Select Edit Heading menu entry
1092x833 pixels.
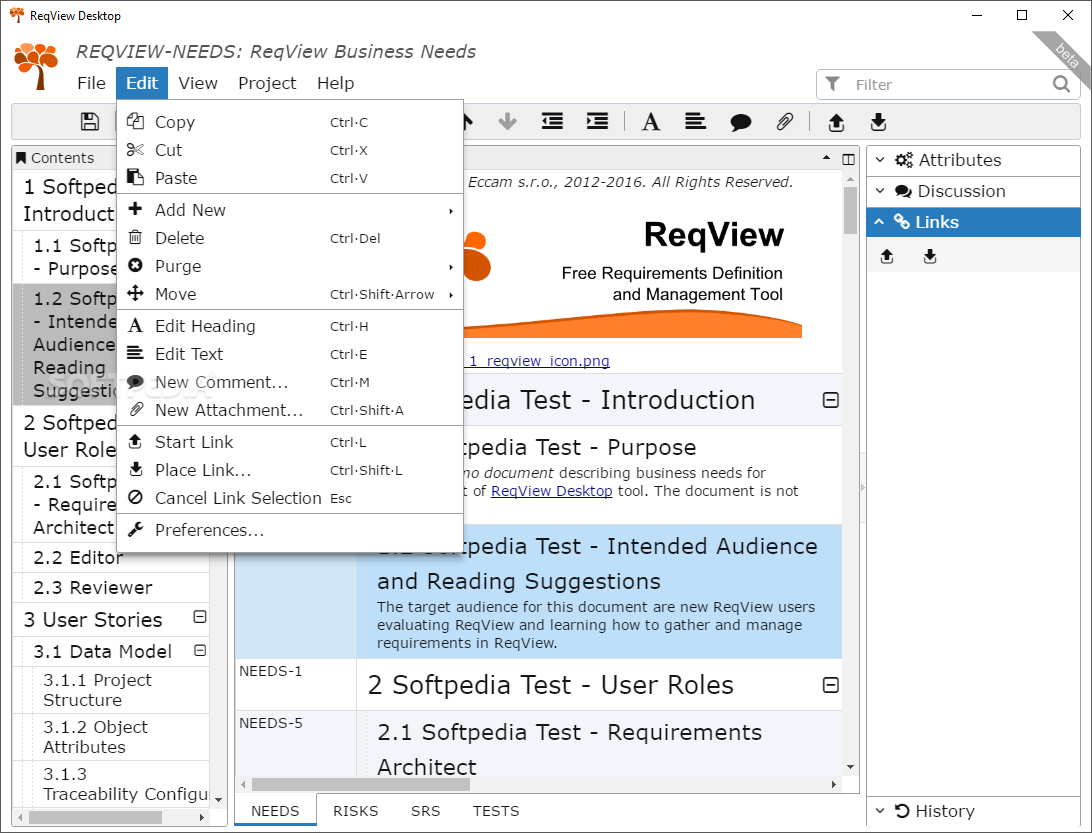click(290, 326)
